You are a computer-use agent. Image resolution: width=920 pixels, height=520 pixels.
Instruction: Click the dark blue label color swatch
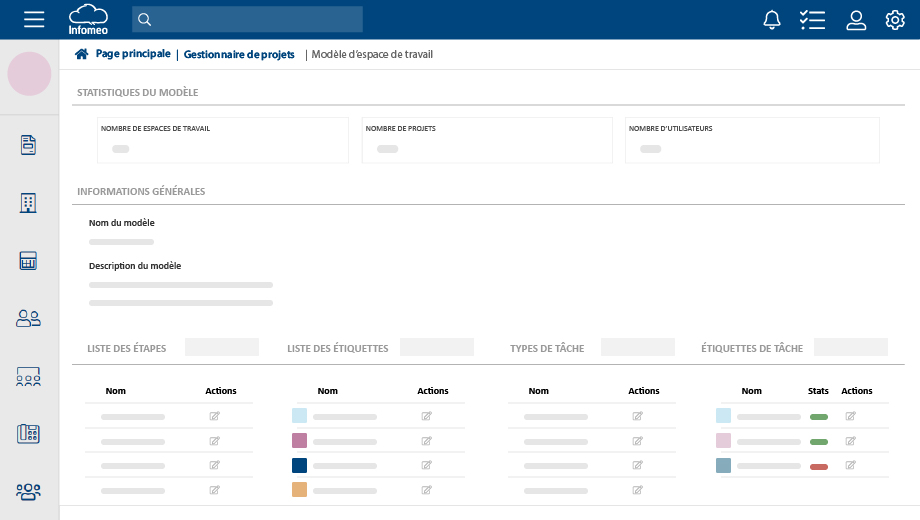299,465
